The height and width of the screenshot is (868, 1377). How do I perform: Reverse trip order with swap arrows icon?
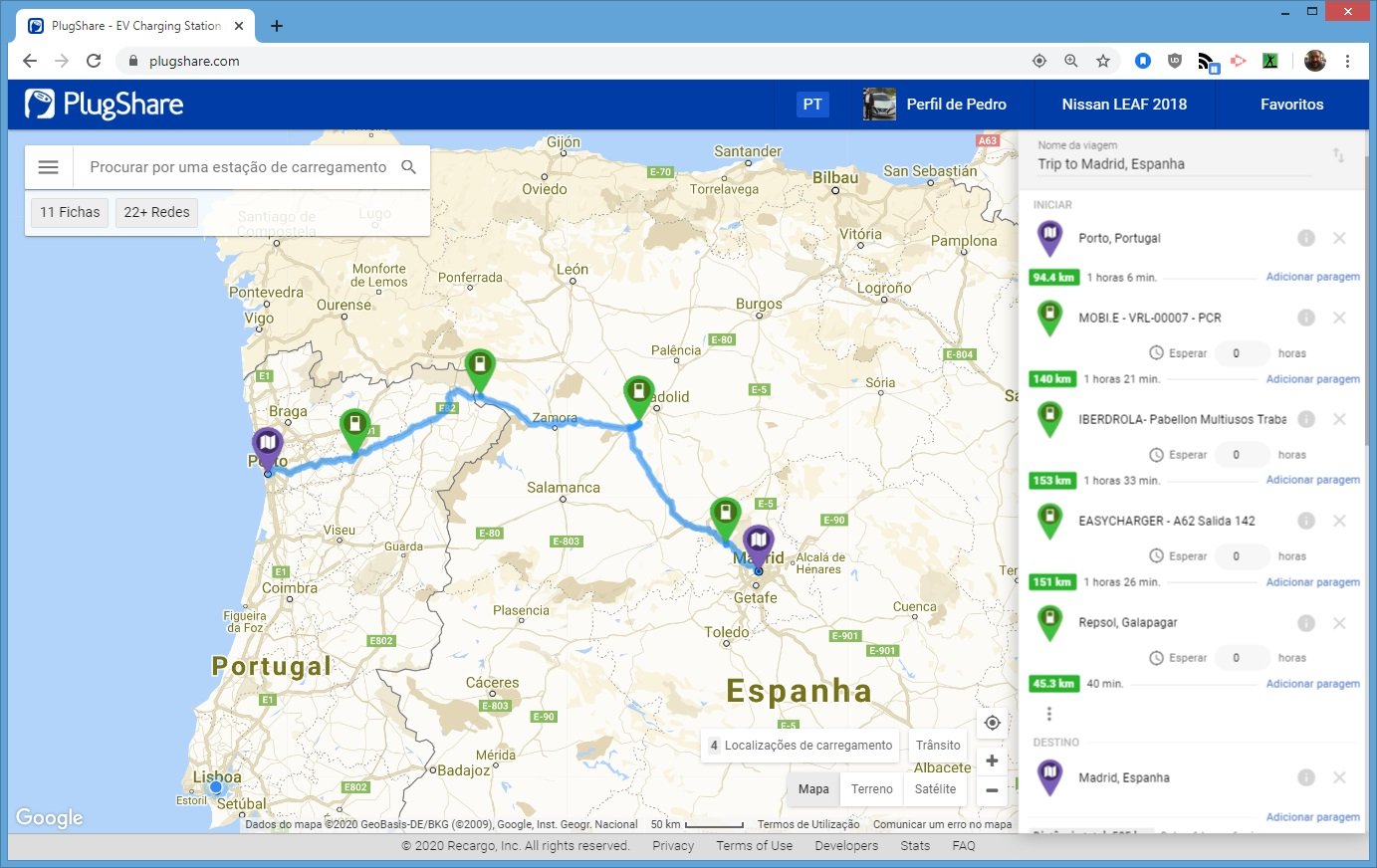pyautogui.click(x=1338, y=155)
